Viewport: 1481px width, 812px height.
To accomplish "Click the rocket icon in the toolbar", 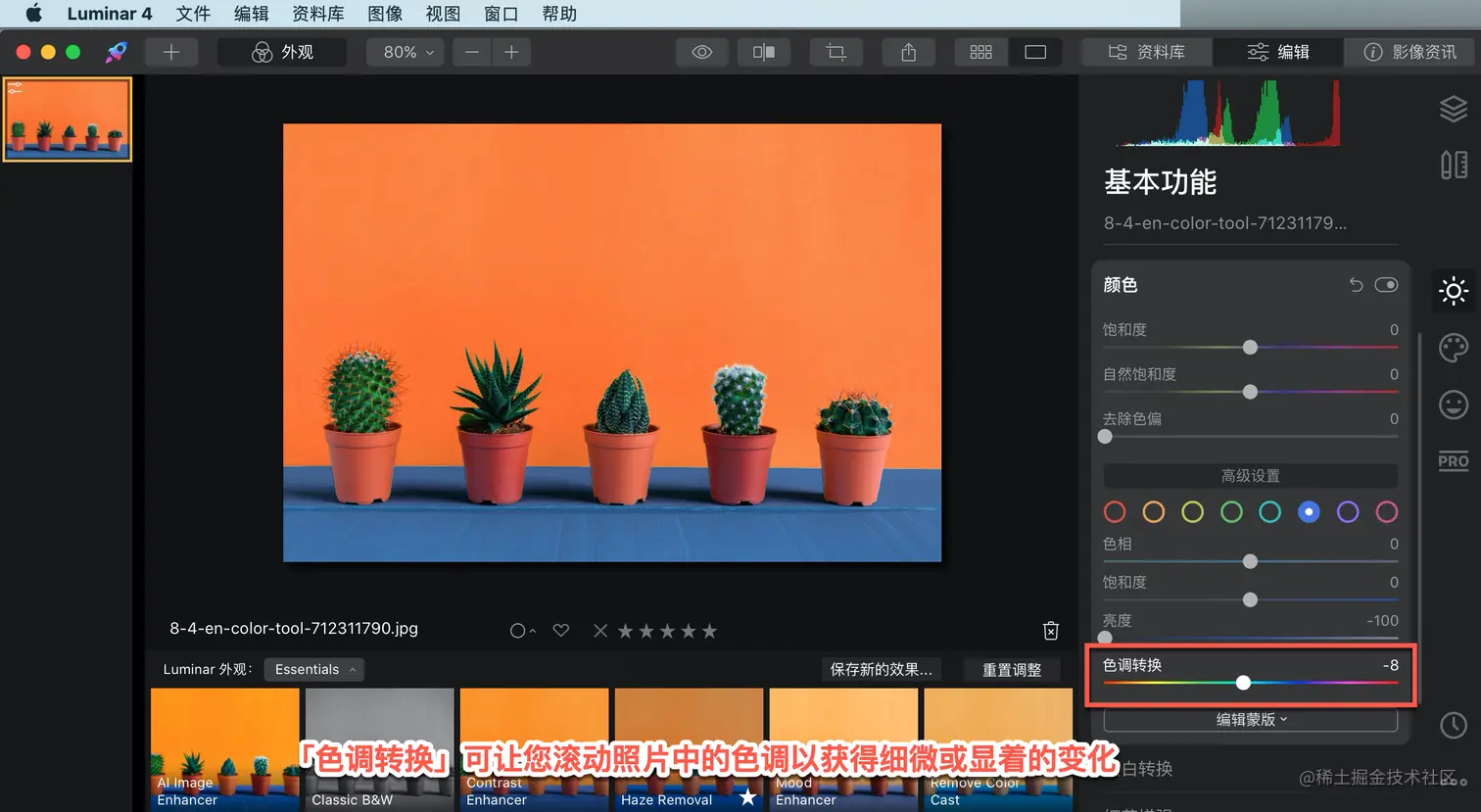I will coord(117,52).
